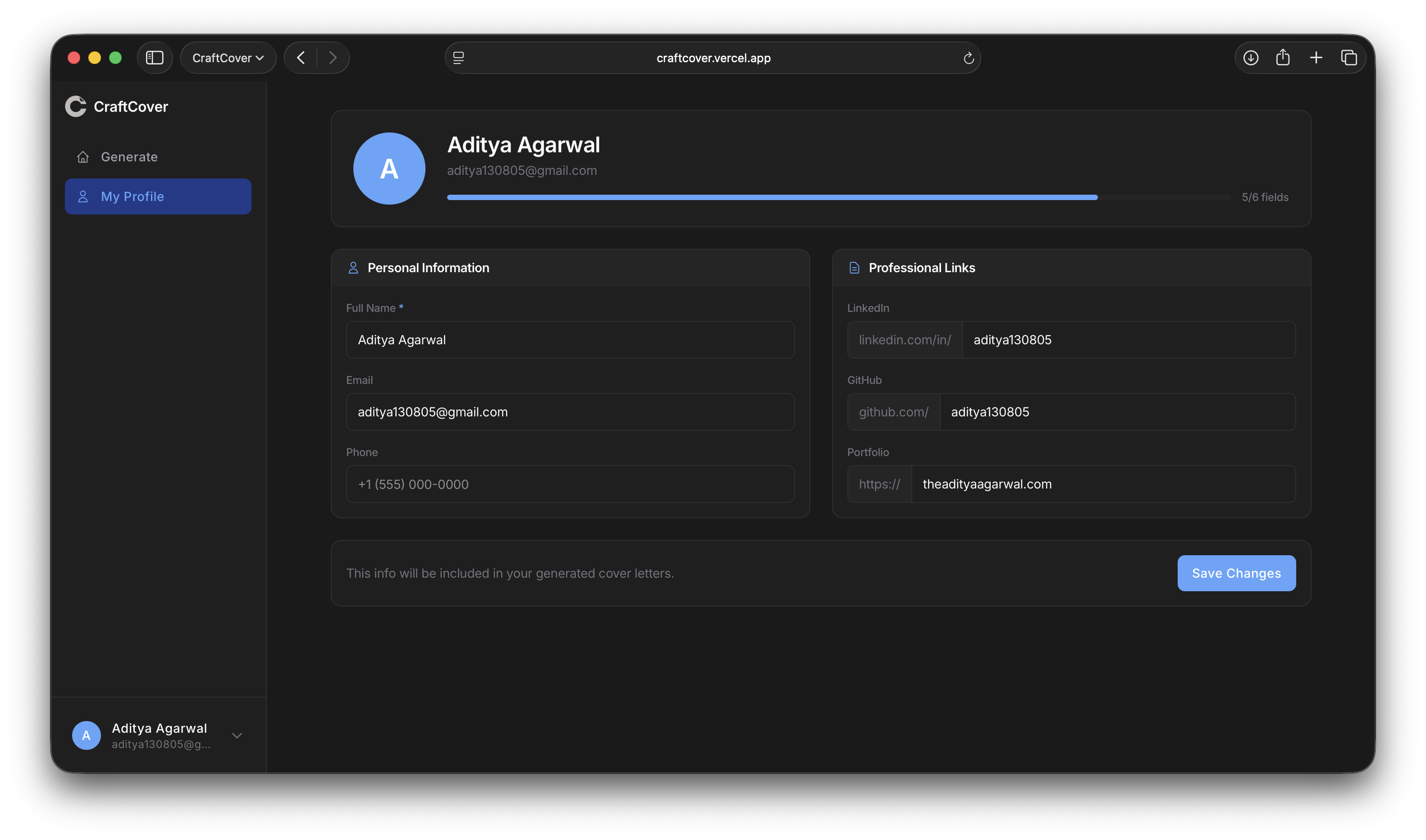Expand the user account menu chevron

coord(237,735)
